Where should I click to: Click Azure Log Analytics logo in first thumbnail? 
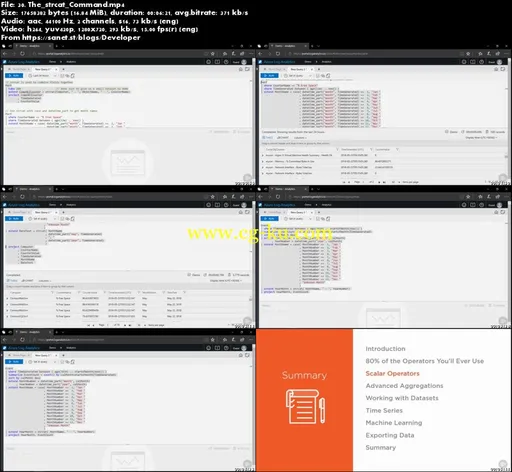coord(21,62)
